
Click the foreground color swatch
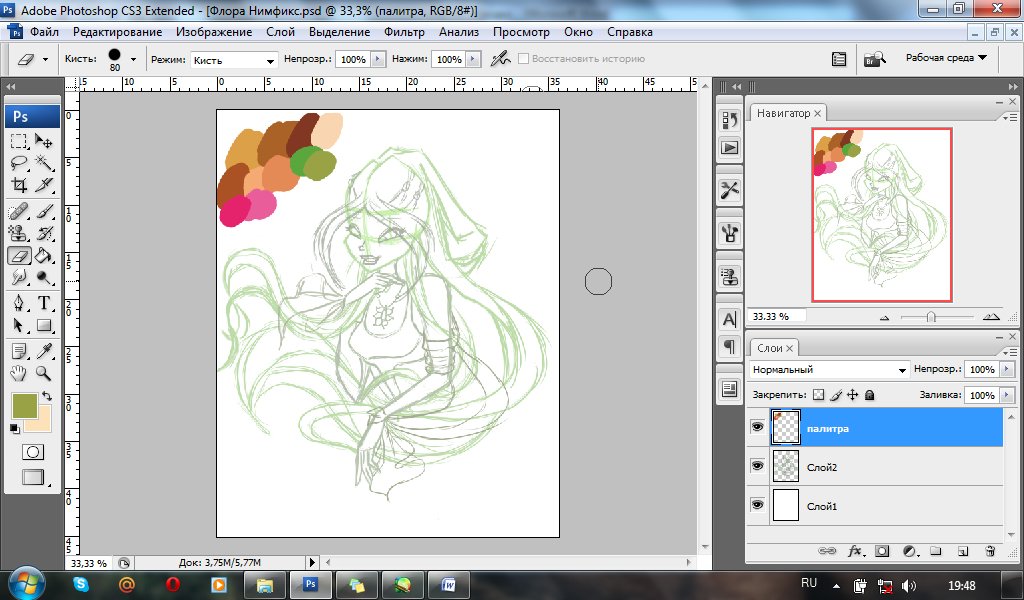[24, 405]
